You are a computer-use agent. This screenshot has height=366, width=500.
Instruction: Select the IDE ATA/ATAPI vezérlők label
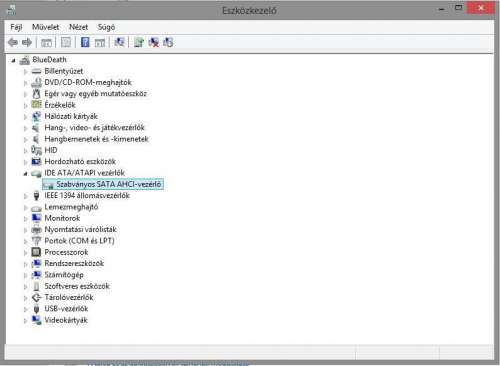click(x=84, y=173)
